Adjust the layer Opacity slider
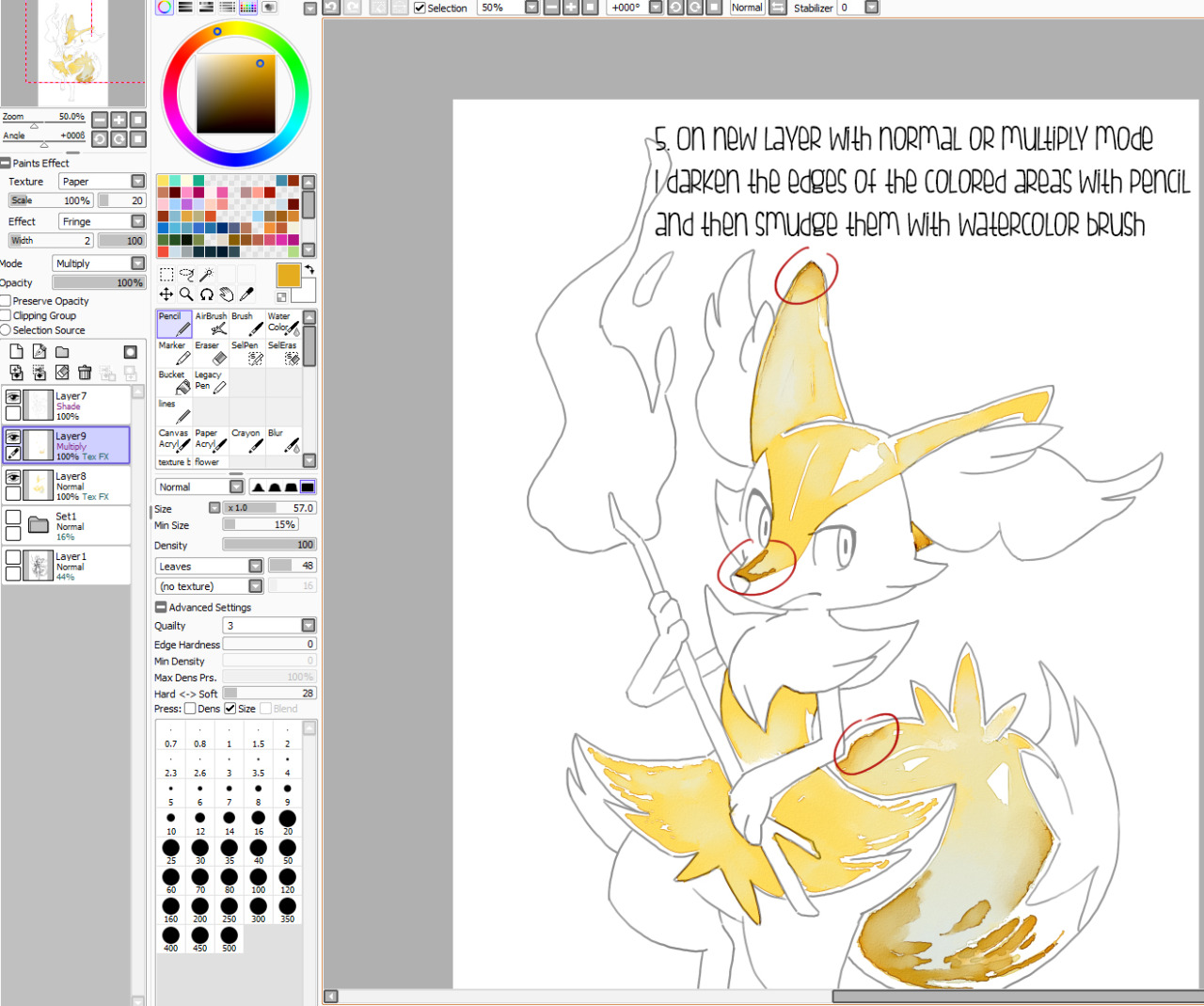Screen dimensions: 1204x1006 [x=99, y=282]
